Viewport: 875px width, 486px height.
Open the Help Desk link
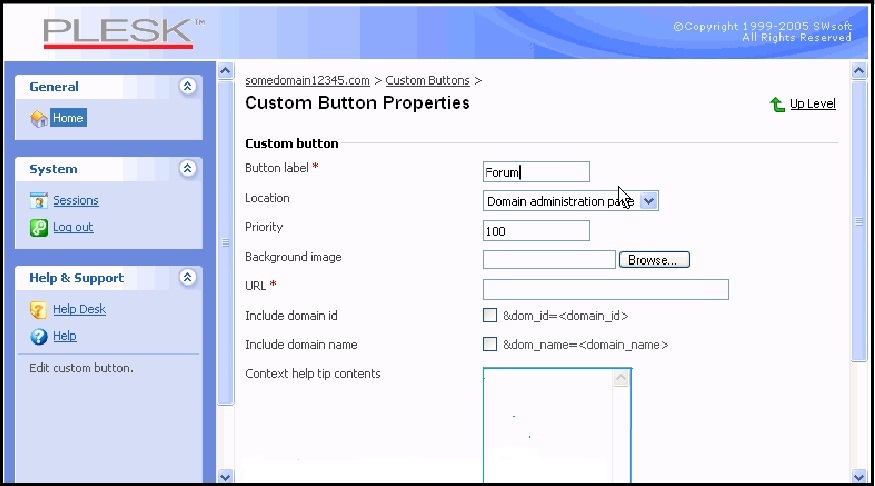(x=79, y=309)
